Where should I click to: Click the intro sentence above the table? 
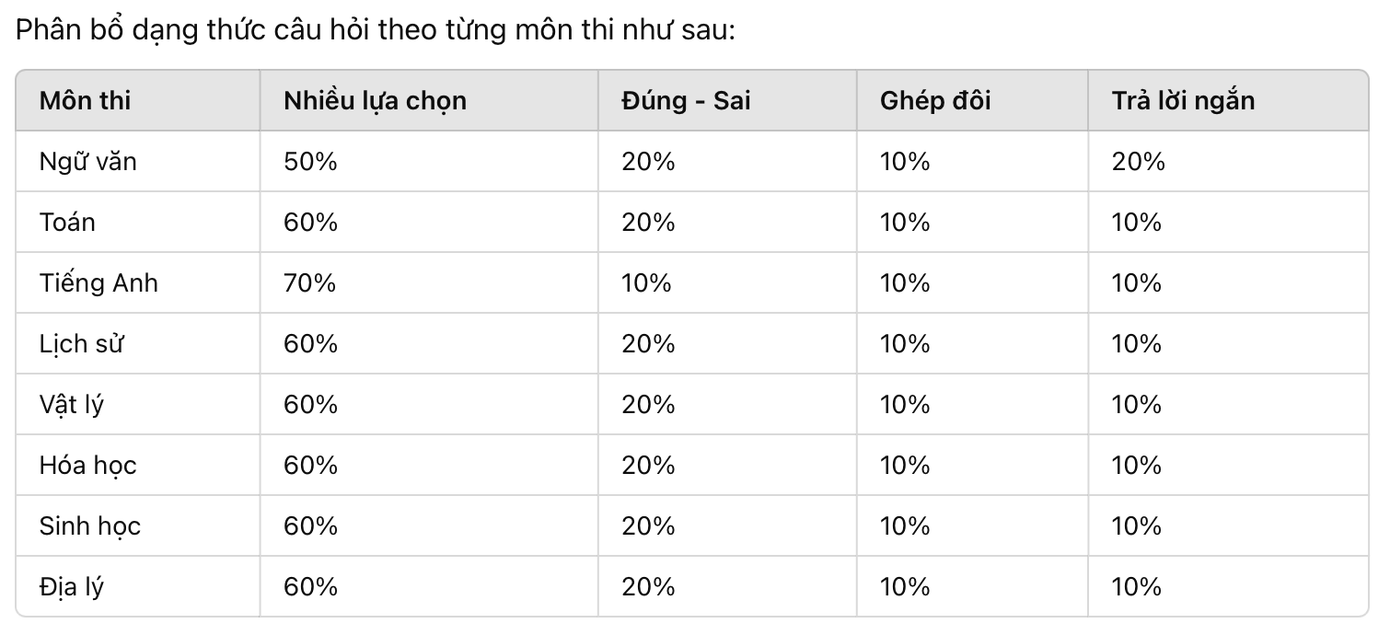375,30
